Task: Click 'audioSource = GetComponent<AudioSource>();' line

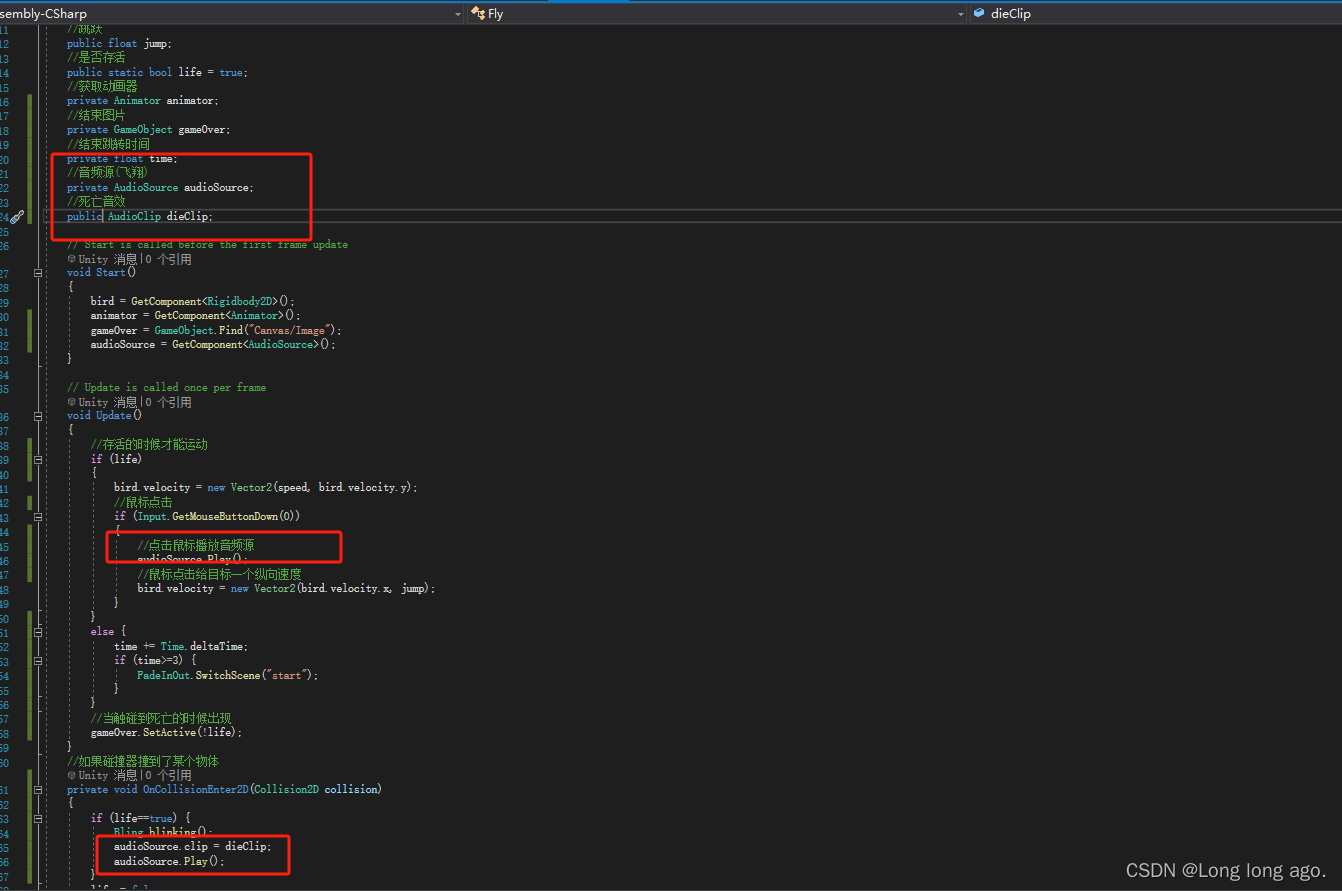Action: point(213,344)
